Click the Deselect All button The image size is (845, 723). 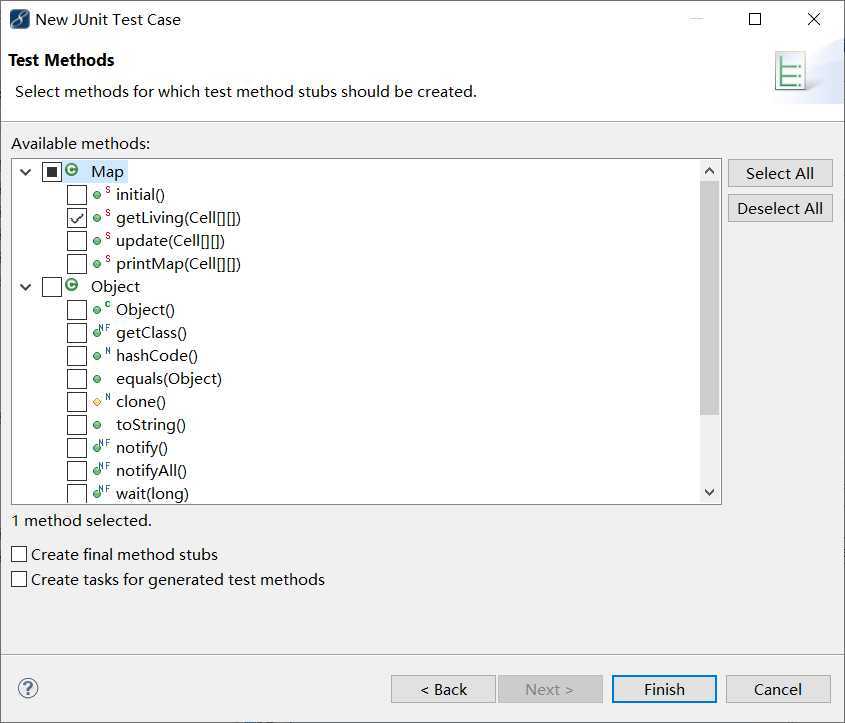point(780,208)
